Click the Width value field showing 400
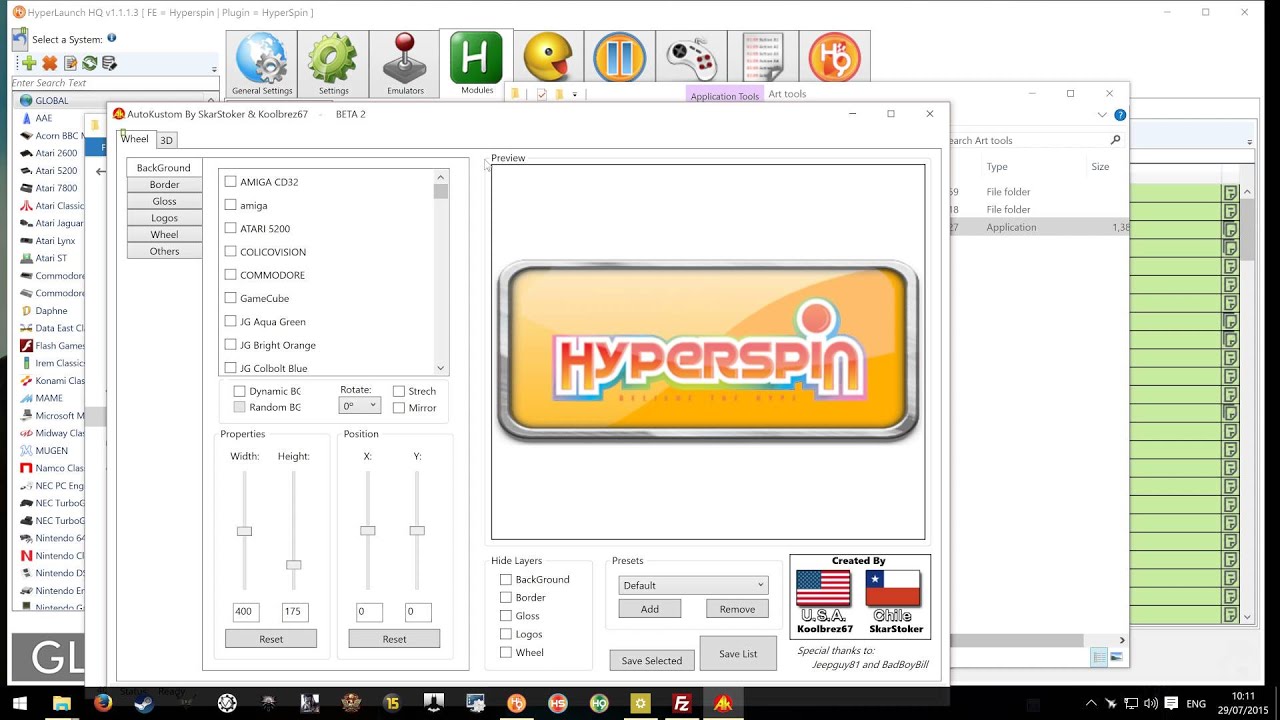 (x=245, y=611)
